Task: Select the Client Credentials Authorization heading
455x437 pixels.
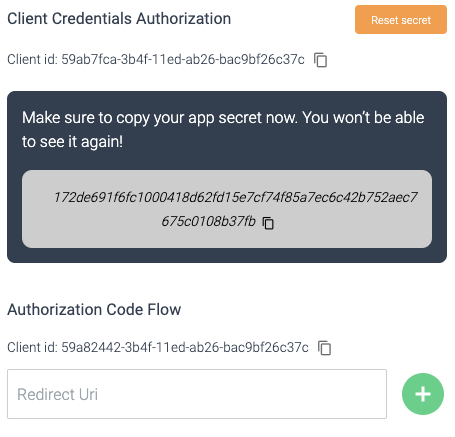Action: pos(119,19)
